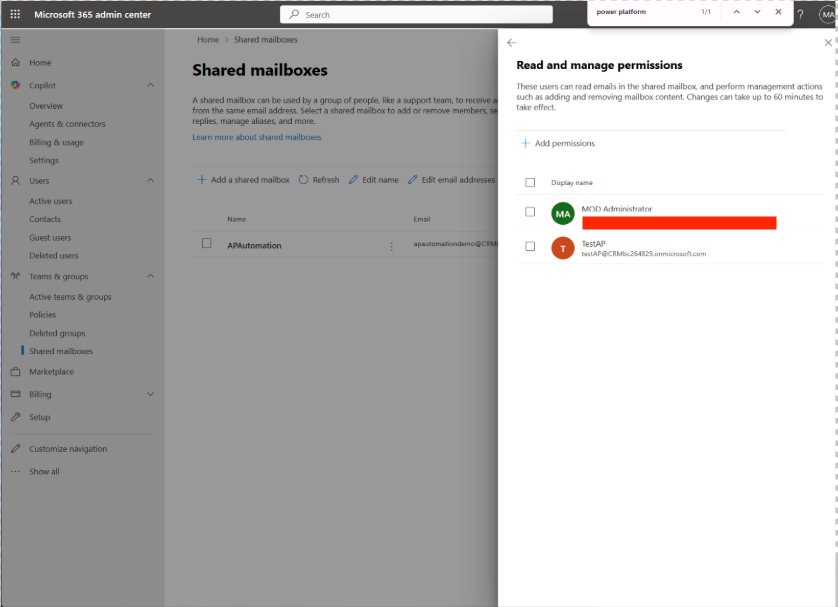Collapse the Copilot navigation section

point(151,86)
